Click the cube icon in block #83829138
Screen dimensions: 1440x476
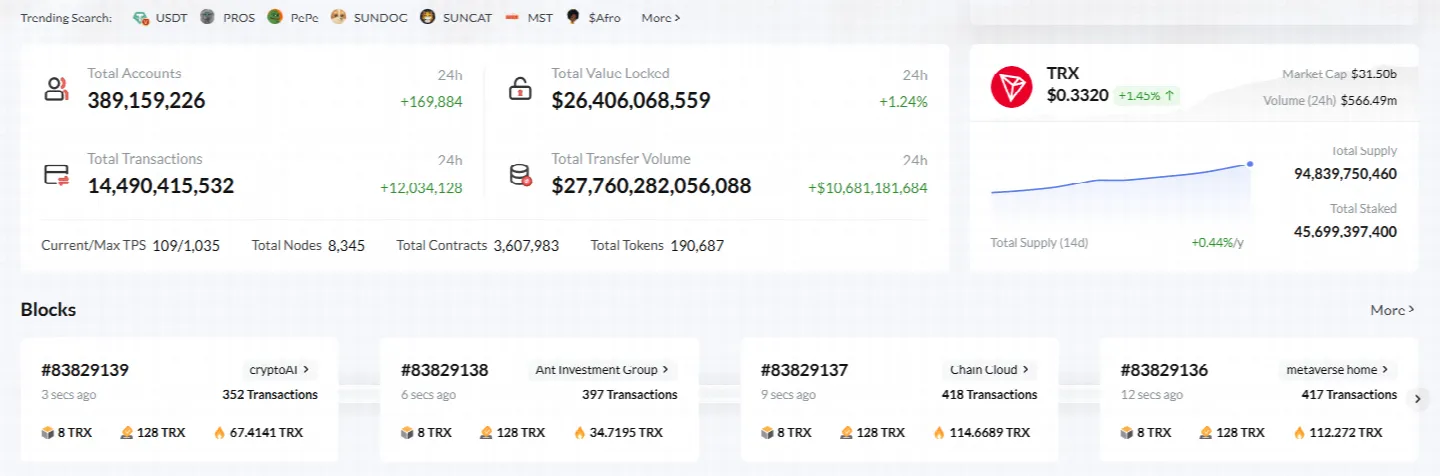(x=407, y=433)
